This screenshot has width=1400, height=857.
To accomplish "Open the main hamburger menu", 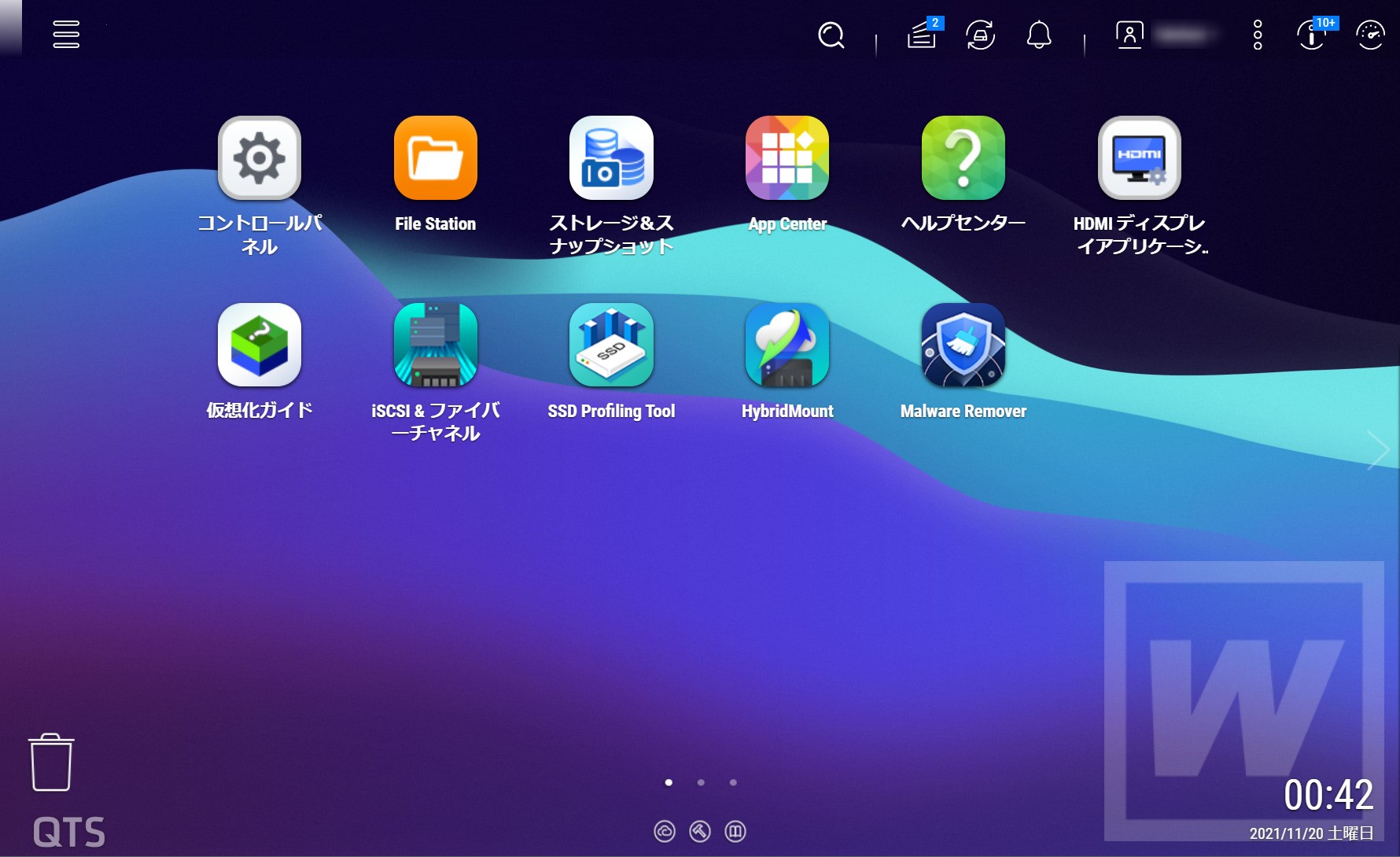I will pos(66,35).
